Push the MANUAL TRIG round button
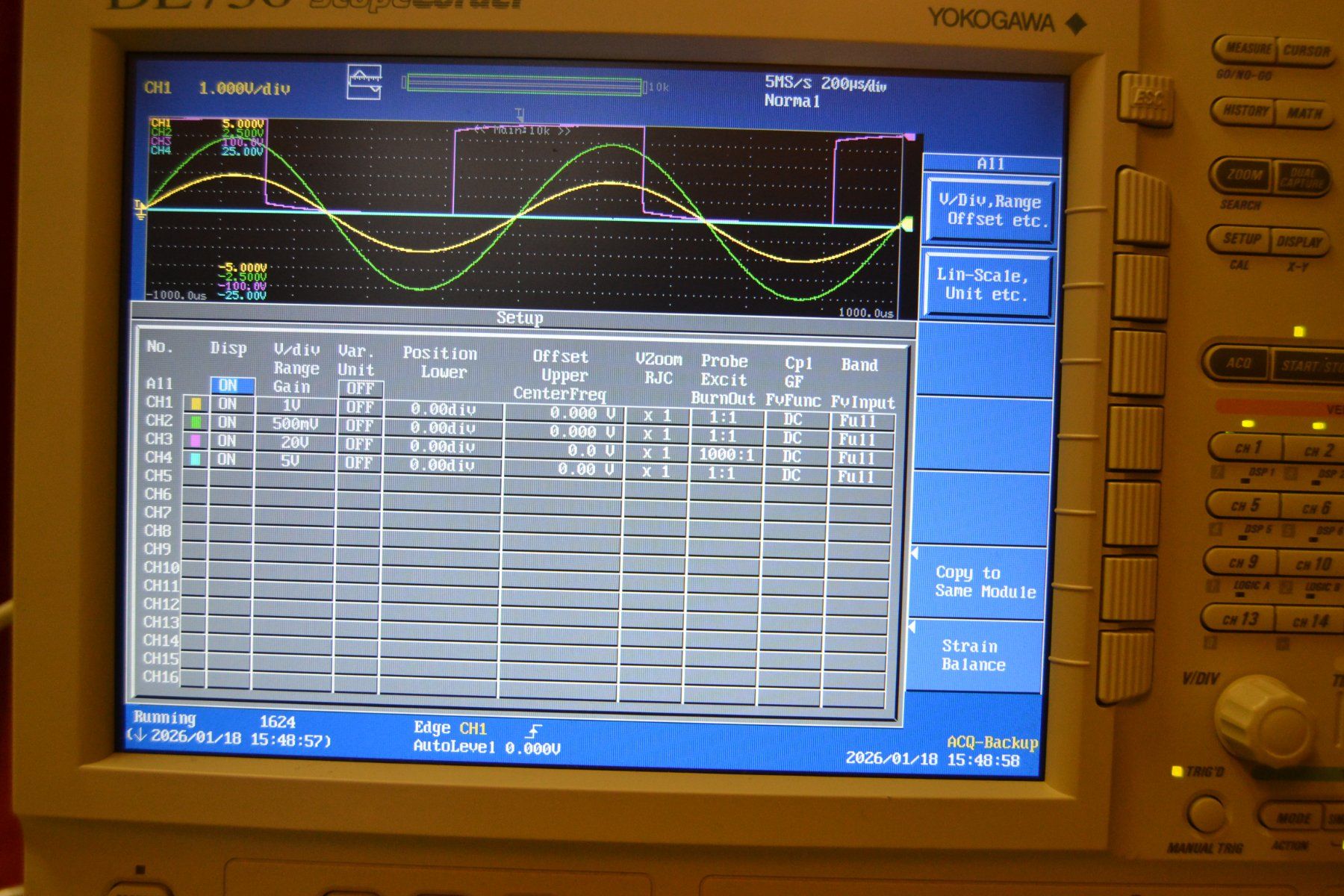 click(1207, 813)
